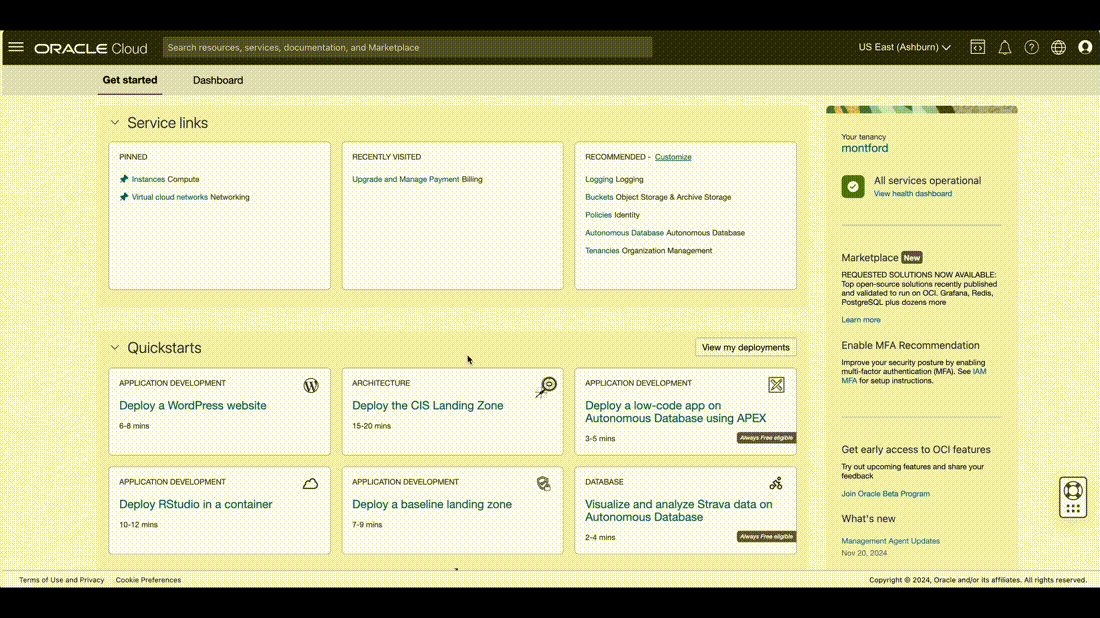This screenshot has width=1100, height=618.
Task: Focus the search resources input field
Action: tap(407, 47)
